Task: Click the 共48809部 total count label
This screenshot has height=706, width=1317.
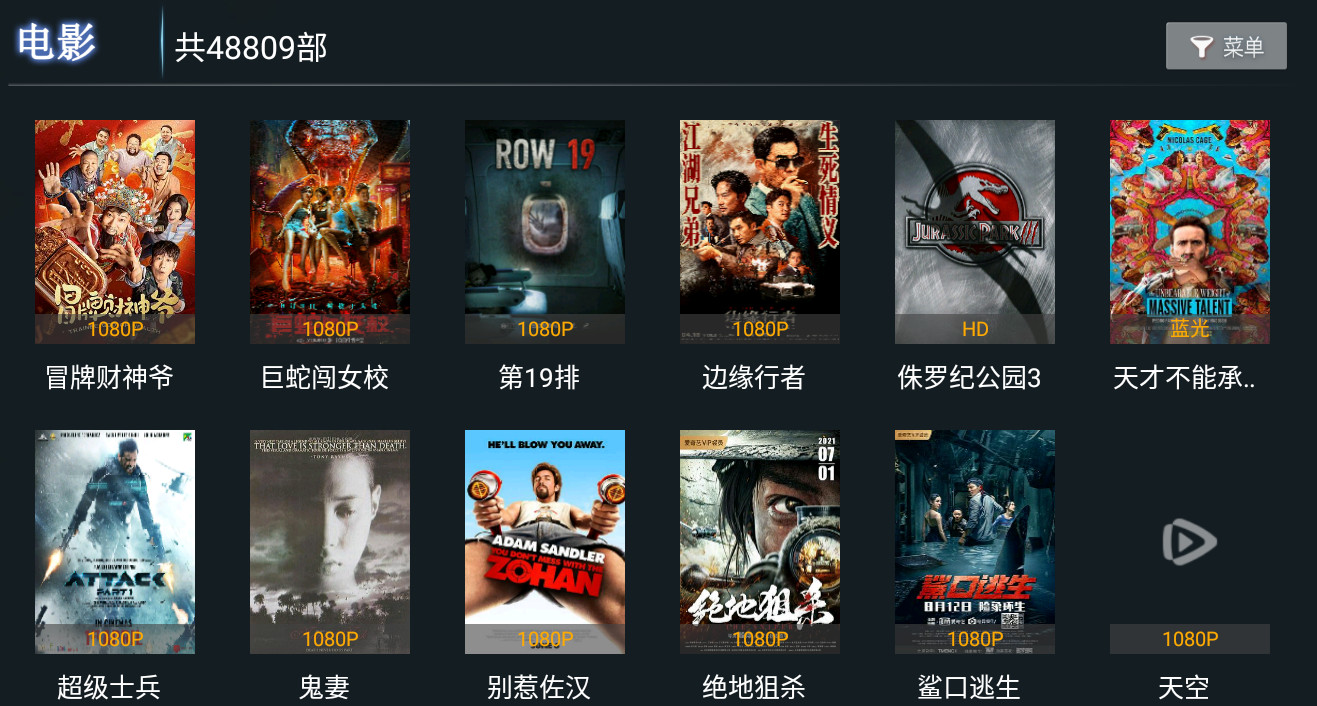Action: click(251, 47)
